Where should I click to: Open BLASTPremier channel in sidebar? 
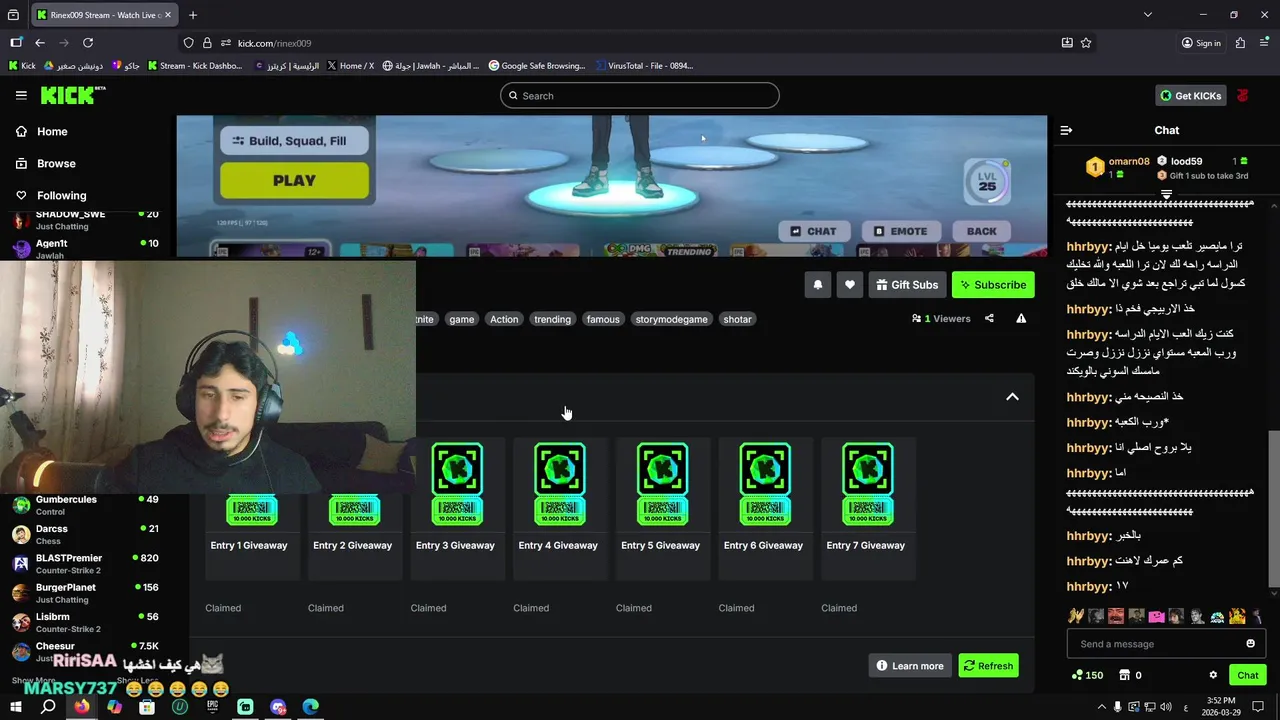coord(86,563)
